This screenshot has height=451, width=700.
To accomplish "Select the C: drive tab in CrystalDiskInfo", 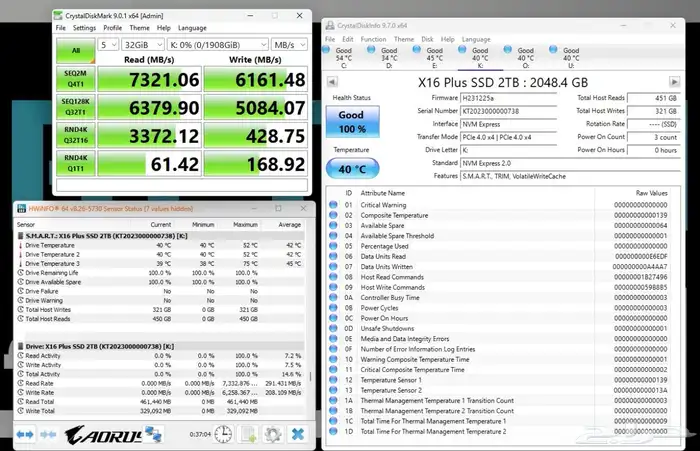I will [344, 58].
